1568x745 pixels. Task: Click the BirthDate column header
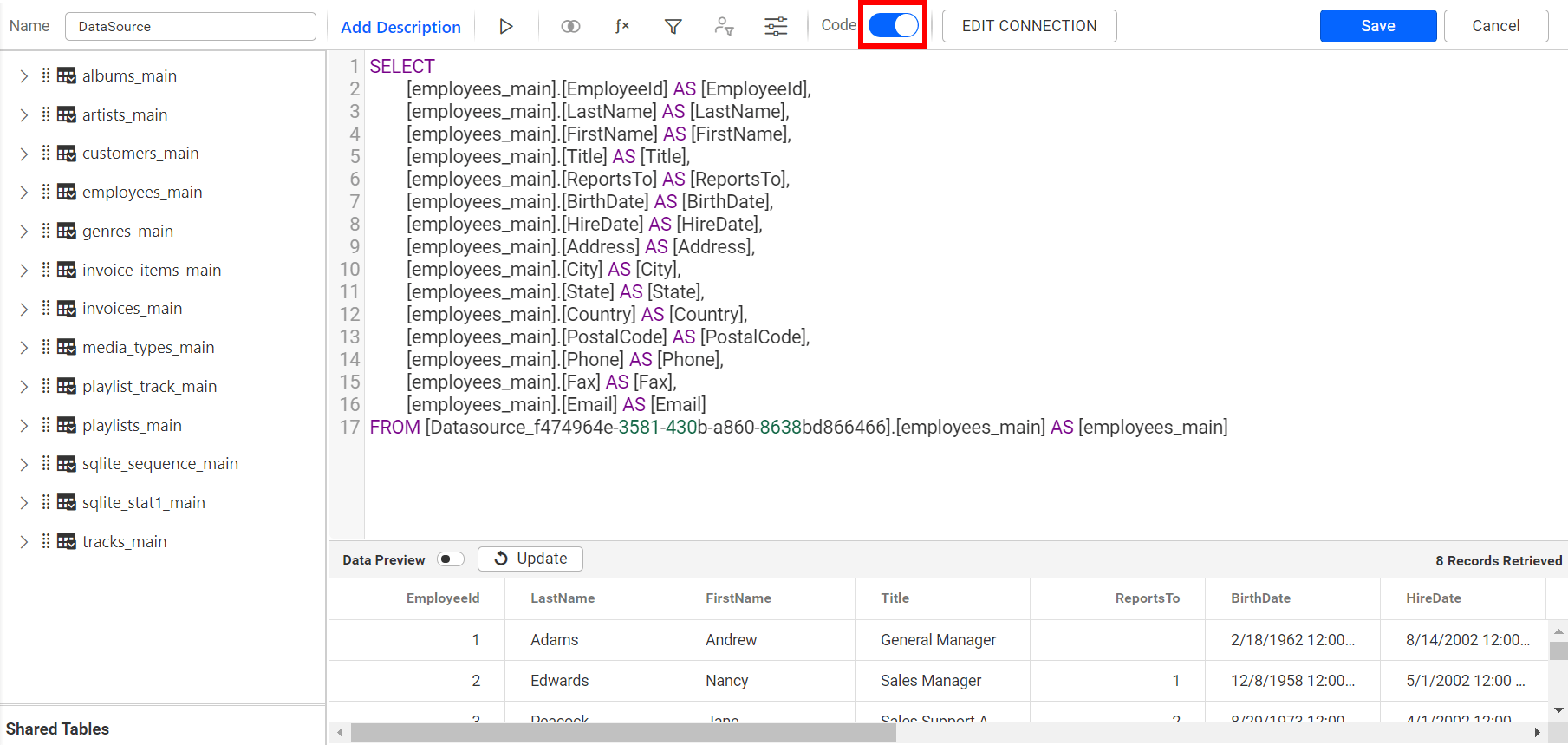point(1261,598)
